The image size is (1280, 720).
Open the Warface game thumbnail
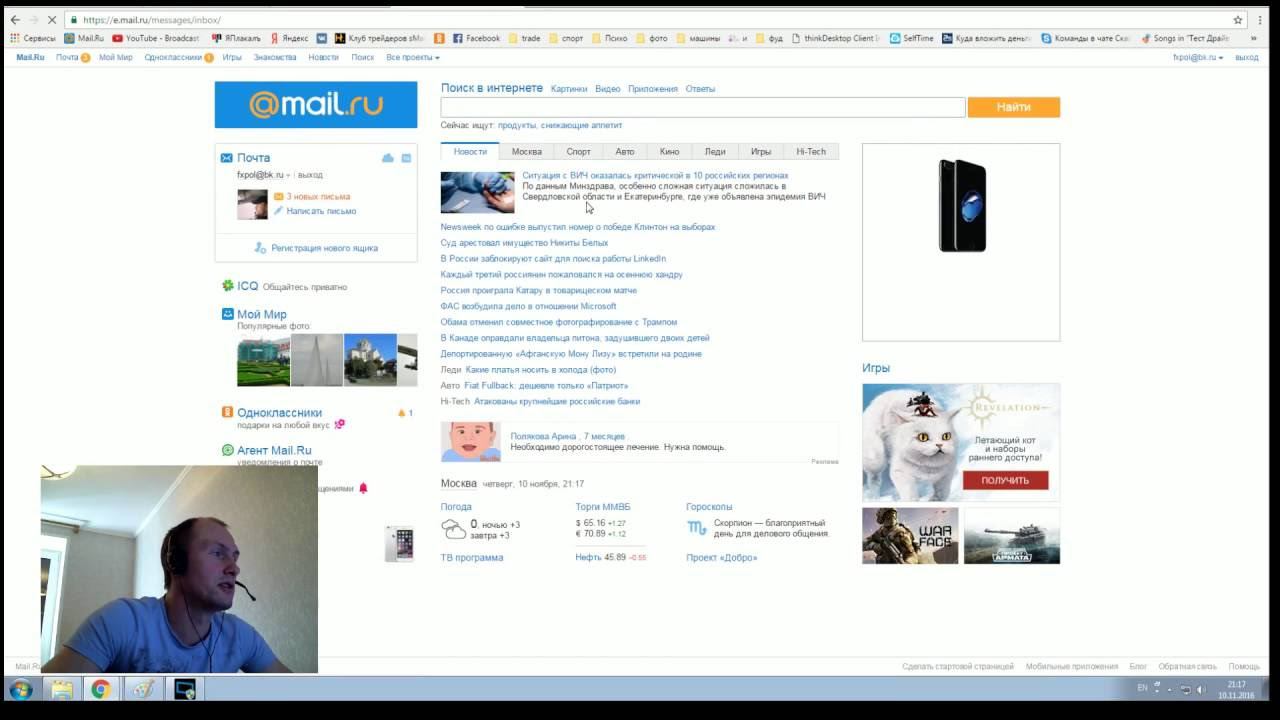(910, 536)
